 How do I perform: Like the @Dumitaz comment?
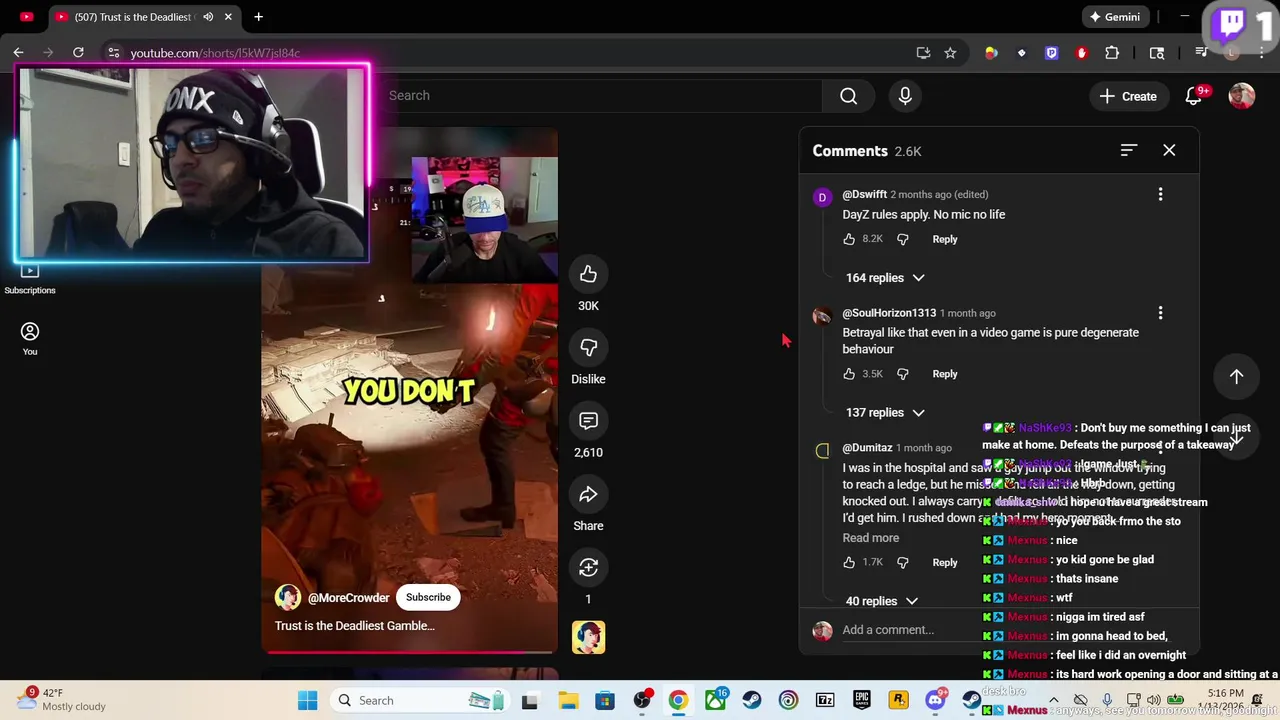click(x=849, y=562)
